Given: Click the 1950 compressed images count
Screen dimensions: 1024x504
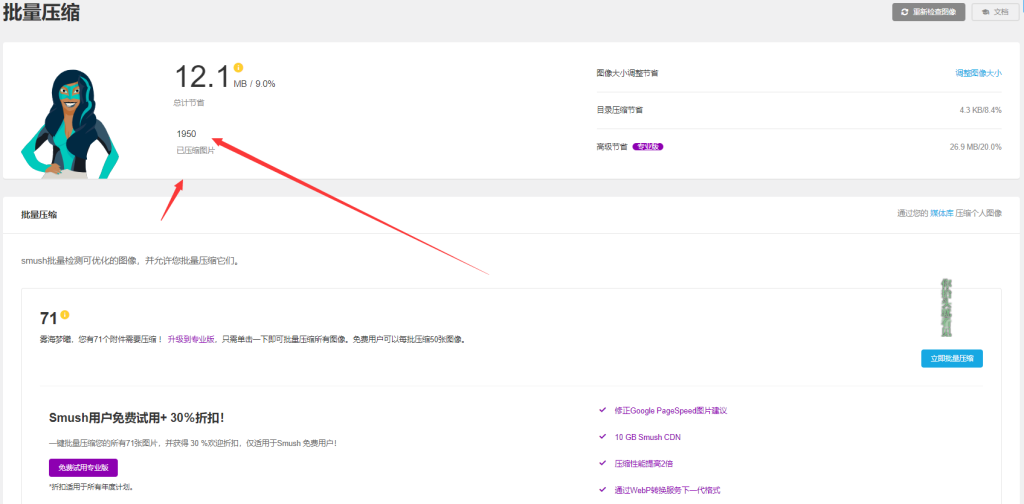Looking at the screenshot, I should [186, 134].
